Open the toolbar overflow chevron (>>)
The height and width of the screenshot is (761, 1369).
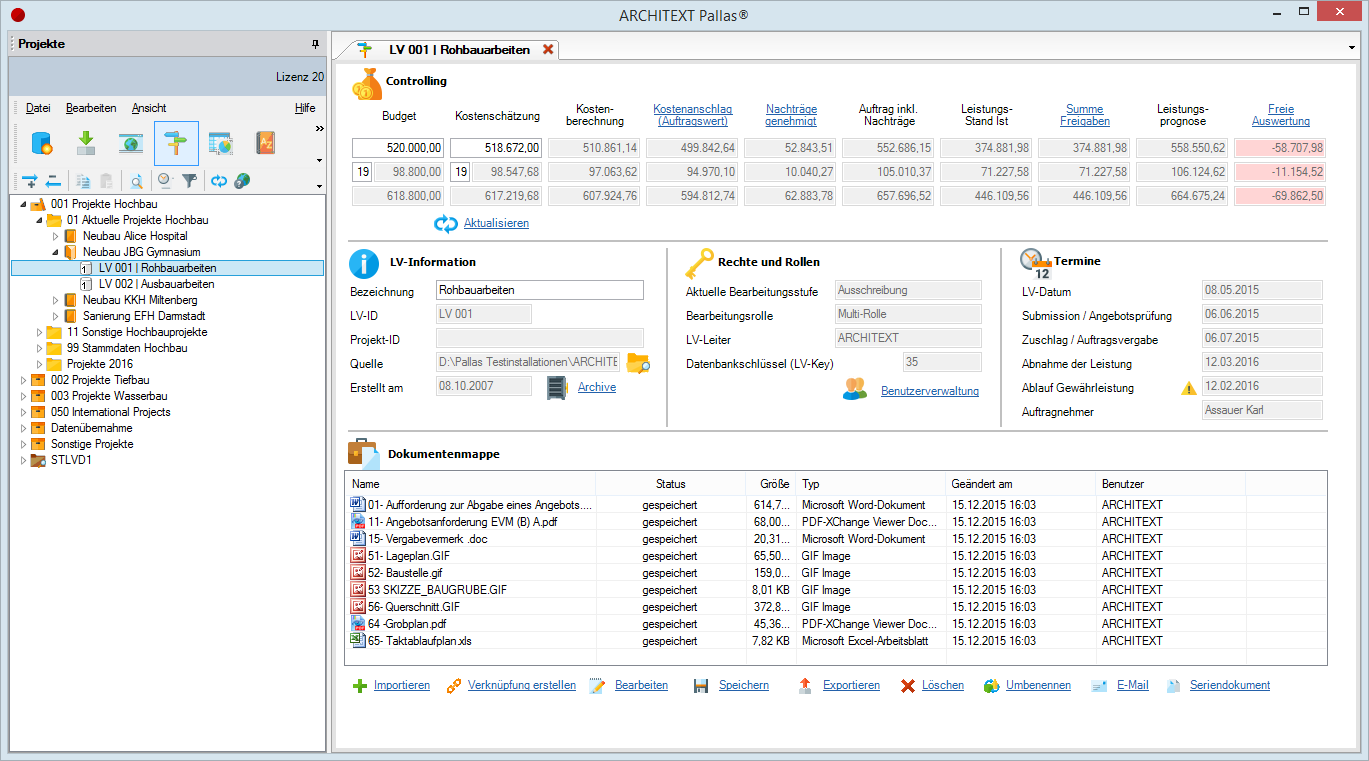pos(319,128)
